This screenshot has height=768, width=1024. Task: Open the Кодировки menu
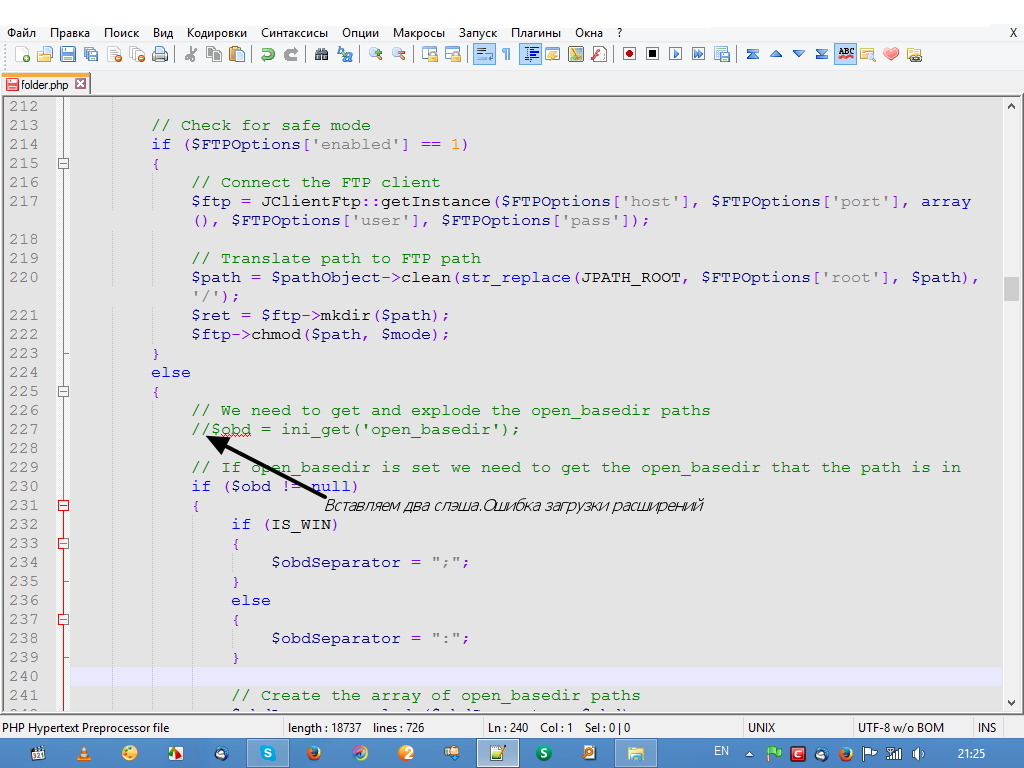[218, 33]
